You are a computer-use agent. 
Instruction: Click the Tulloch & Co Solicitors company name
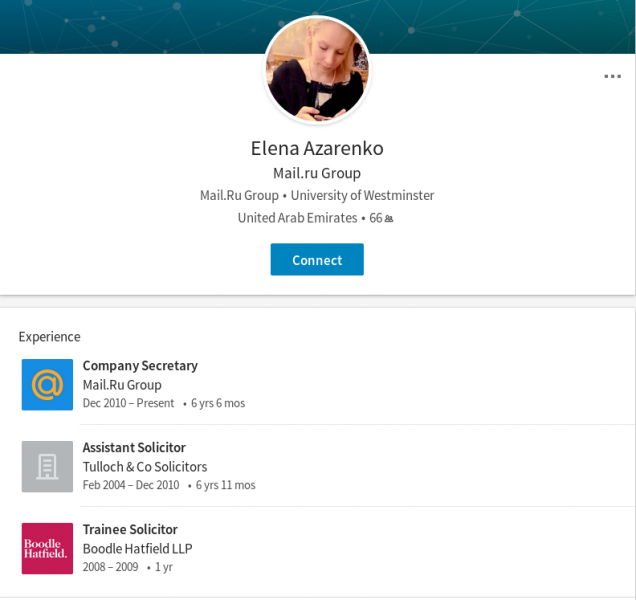(145, 467)
